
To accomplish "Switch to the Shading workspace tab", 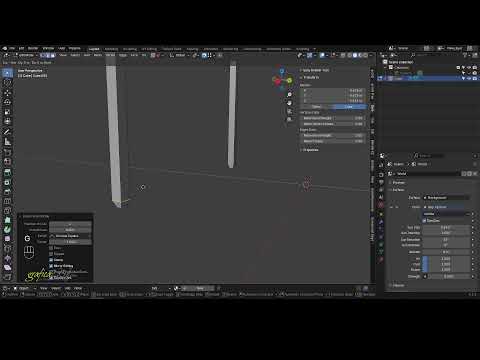I will [192, 49].
